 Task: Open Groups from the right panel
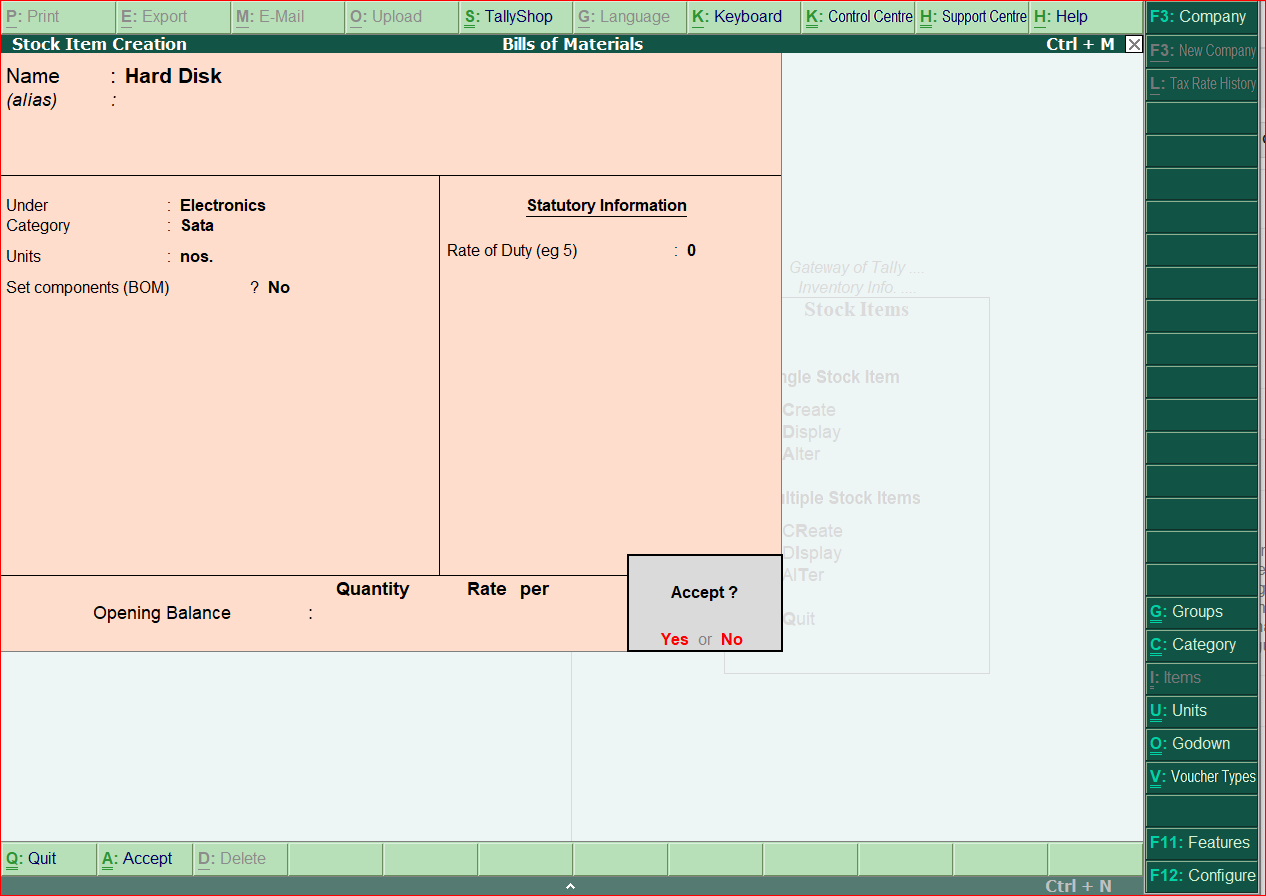pos(1202,611)
